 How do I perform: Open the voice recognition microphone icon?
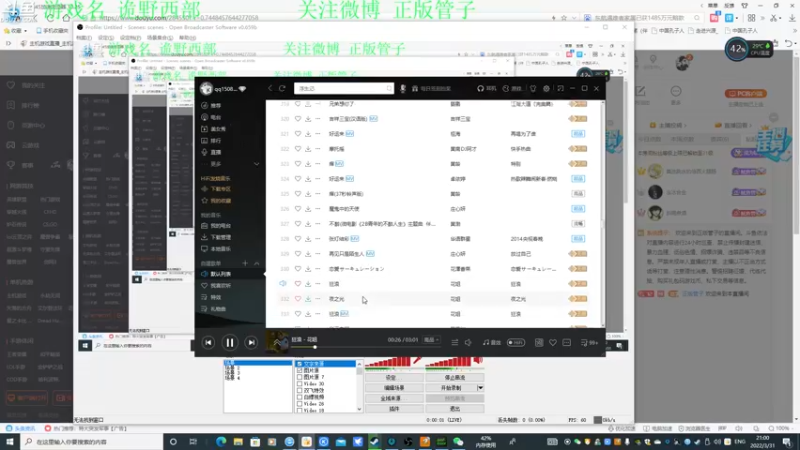point(403,88)
